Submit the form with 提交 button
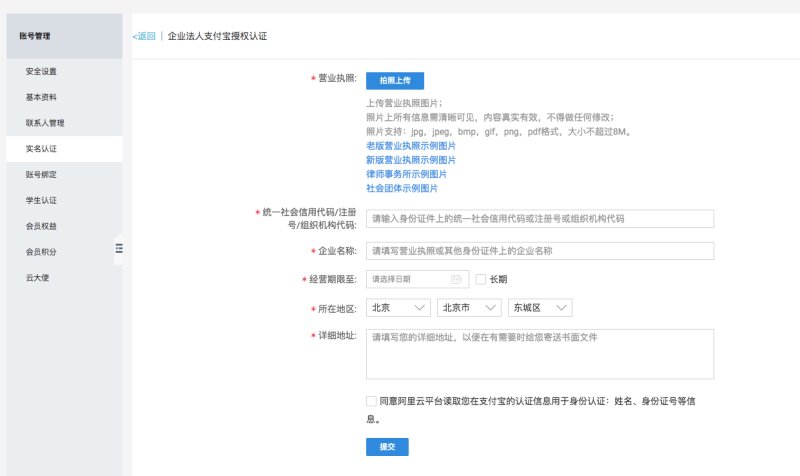The image size is (800, 476). click(387, 447)
